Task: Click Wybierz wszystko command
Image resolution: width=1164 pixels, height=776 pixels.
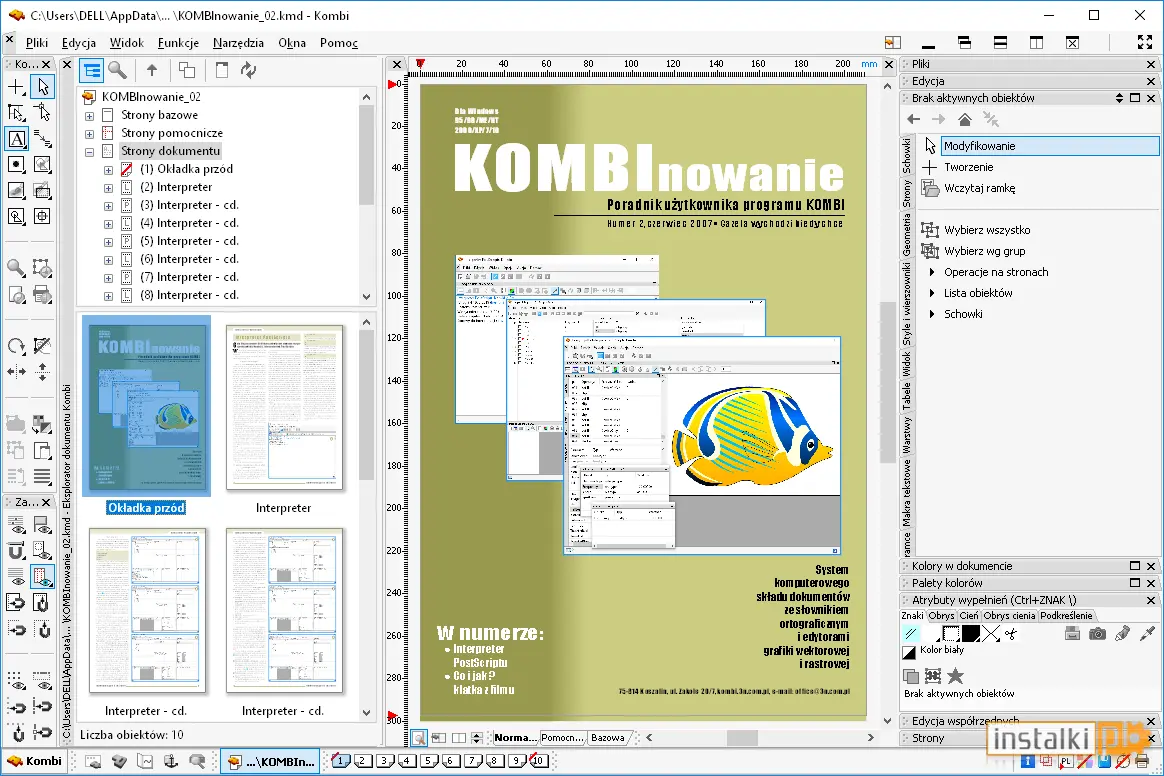Action: click(x=987, y=230)
